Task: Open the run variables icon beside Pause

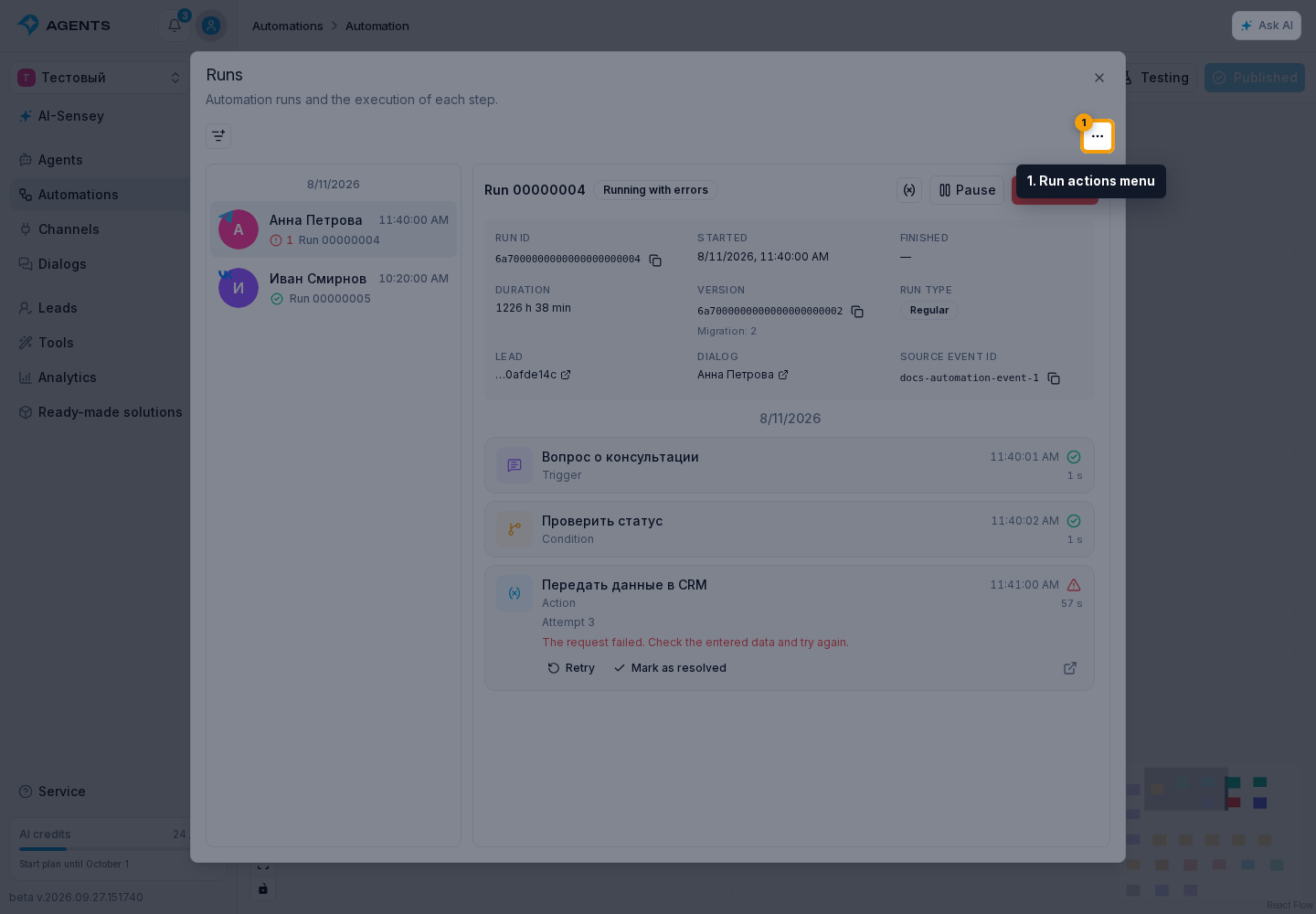Action: pyautogui.click(x=909, y=190)
